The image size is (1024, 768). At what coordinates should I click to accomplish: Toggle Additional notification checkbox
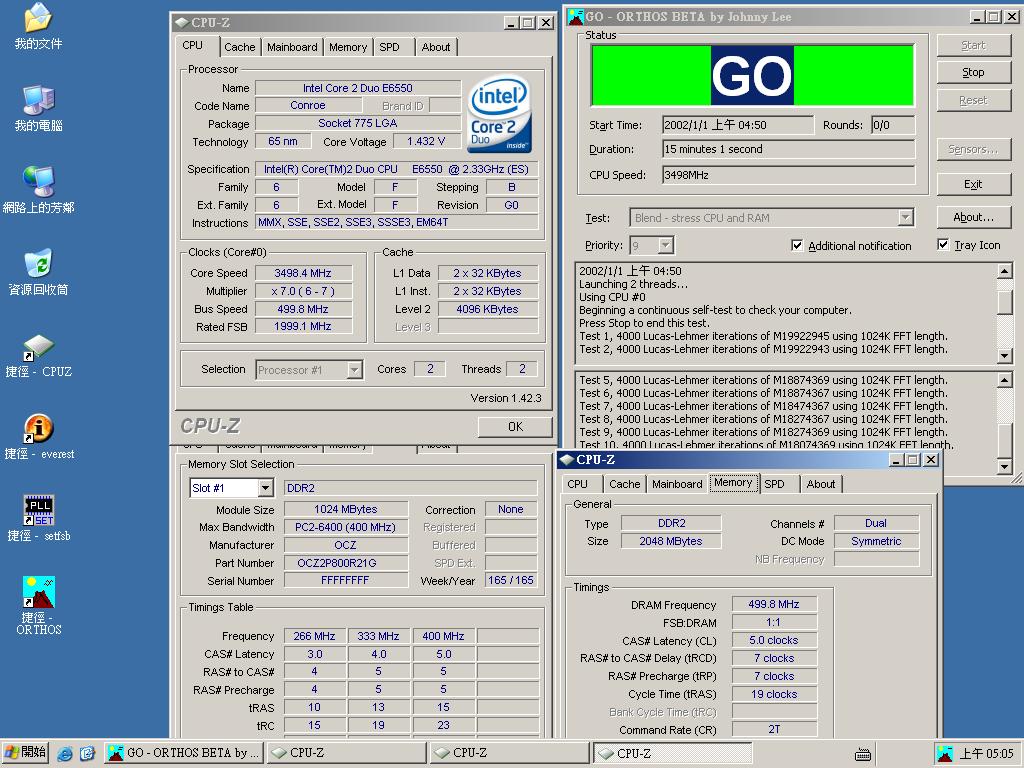(797, 246)
